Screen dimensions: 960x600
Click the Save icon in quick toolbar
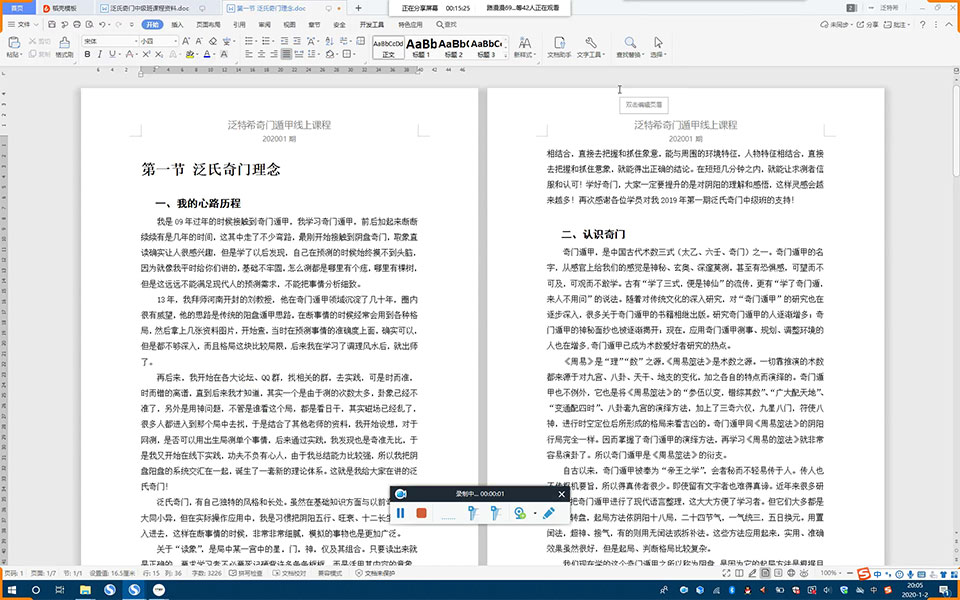point(52,24)
